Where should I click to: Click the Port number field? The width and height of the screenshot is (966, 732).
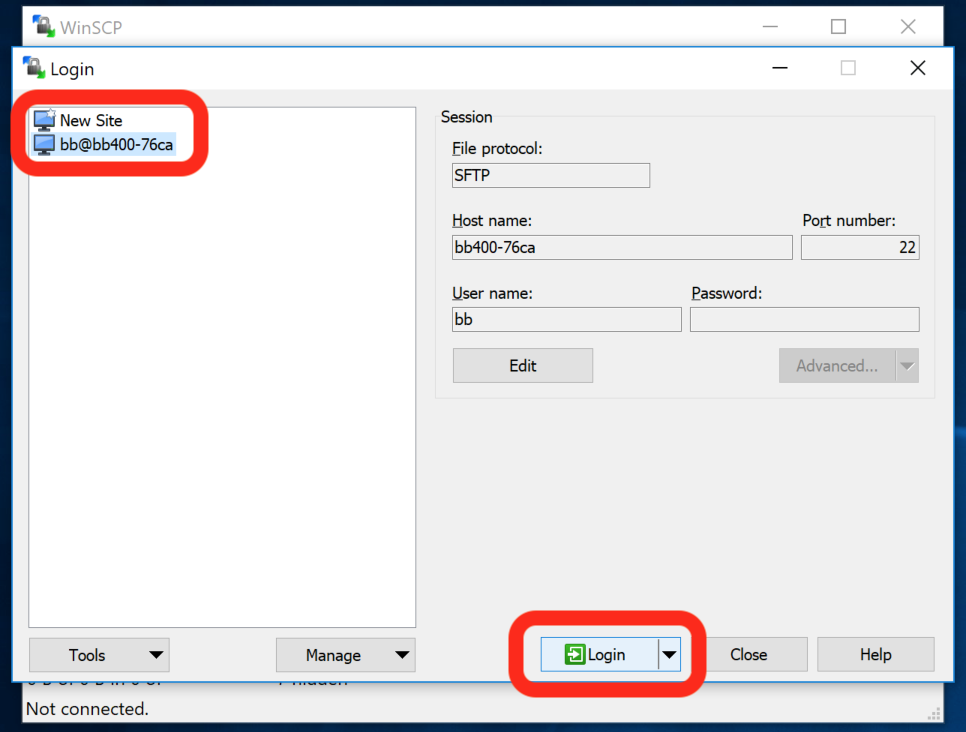(x=860, y=248)
